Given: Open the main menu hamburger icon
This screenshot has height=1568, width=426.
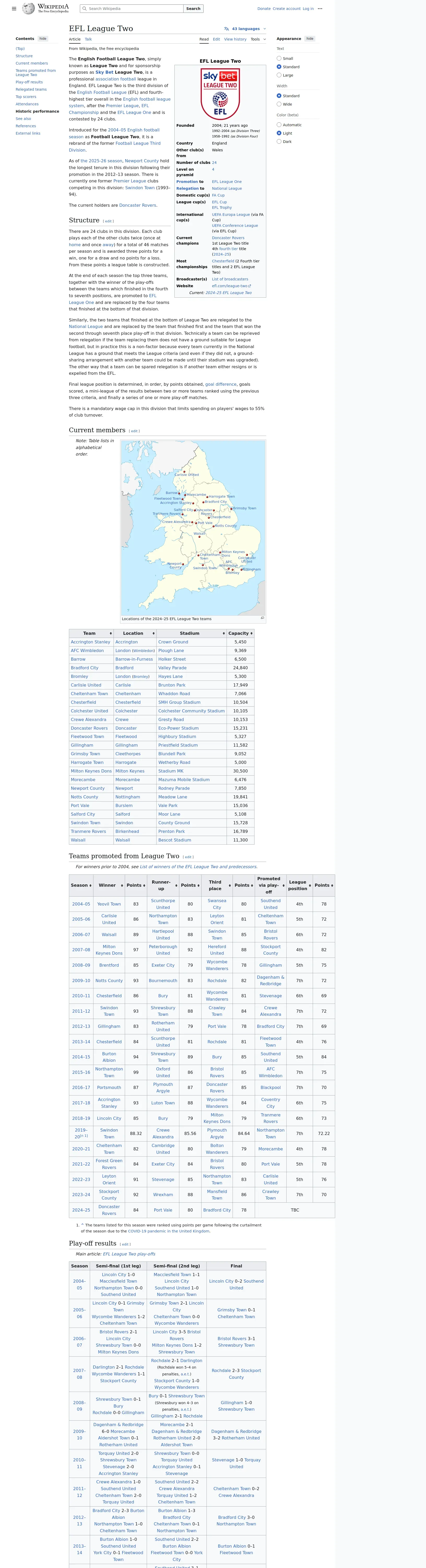Looking at the screenshot, I should (14, 9).
